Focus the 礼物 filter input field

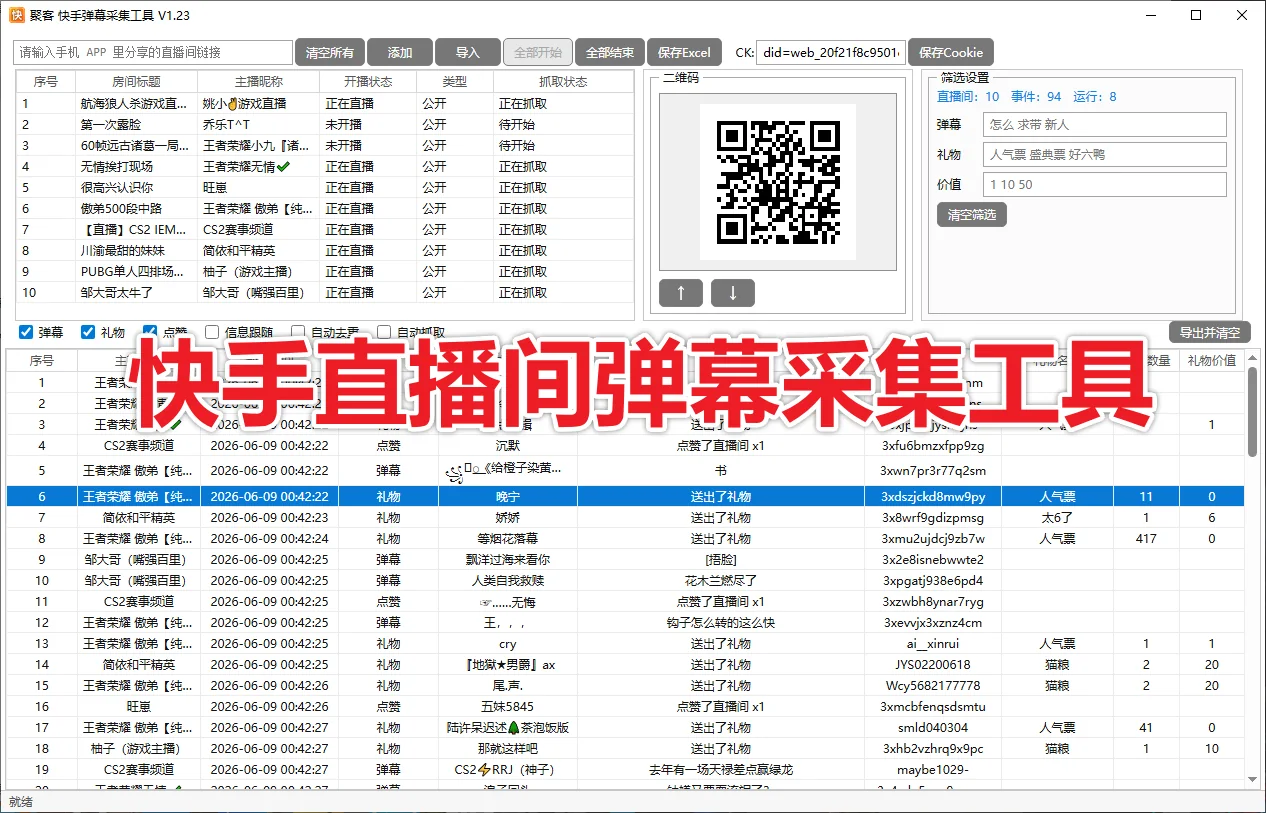[1105, 154]
